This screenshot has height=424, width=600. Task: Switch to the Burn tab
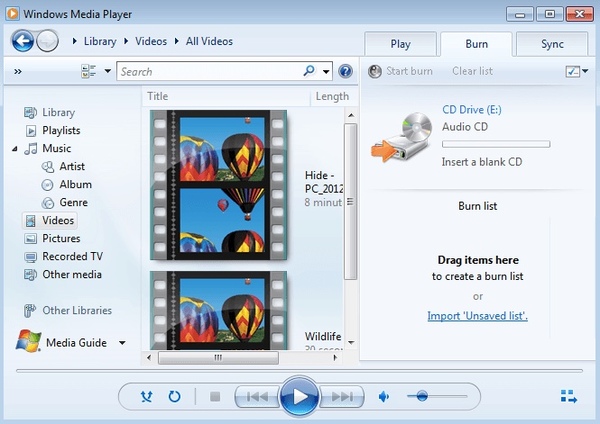pyautogui.click(x=476, y=44)
